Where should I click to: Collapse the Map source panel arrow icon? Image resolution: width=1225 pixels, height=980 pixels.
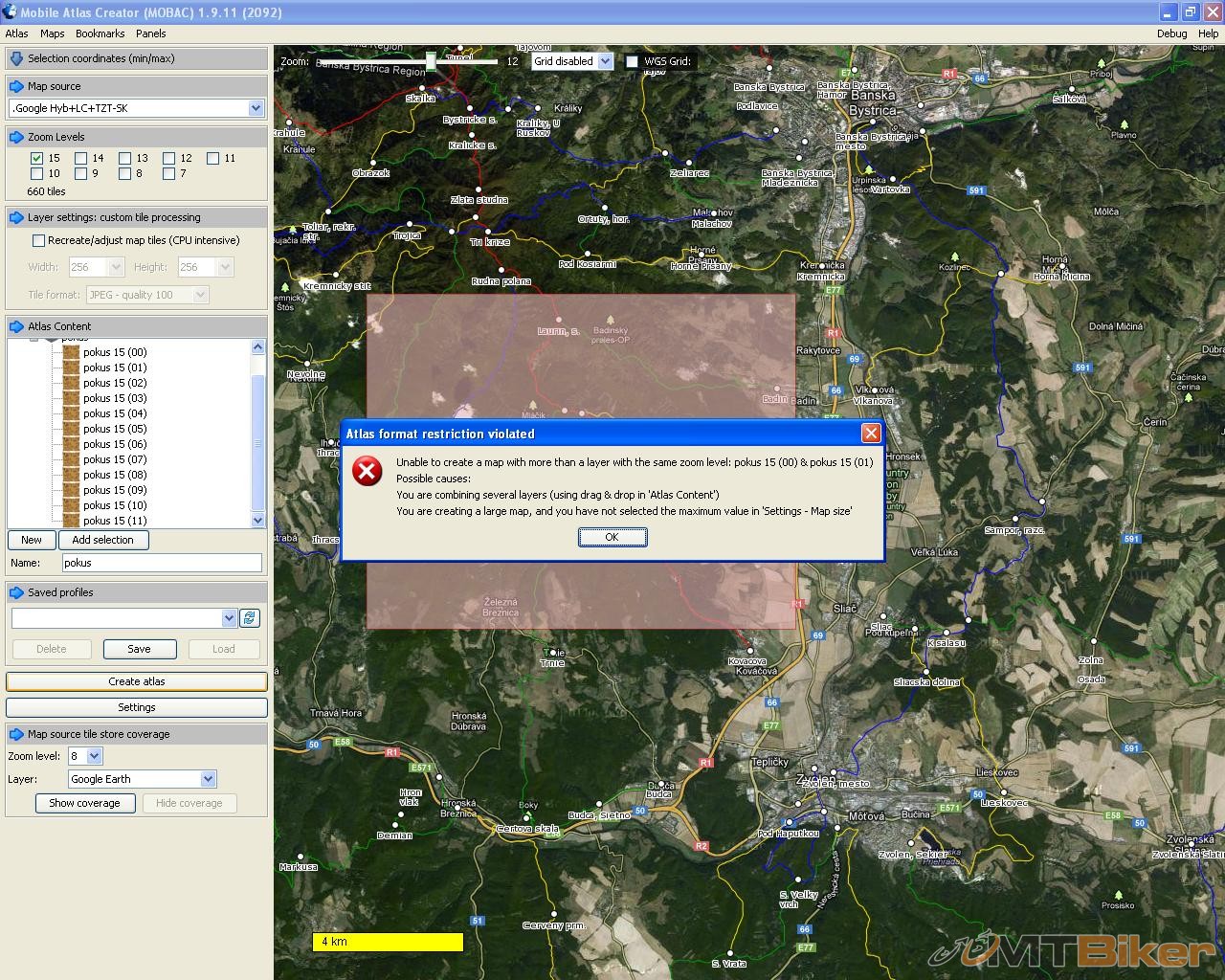16,86
